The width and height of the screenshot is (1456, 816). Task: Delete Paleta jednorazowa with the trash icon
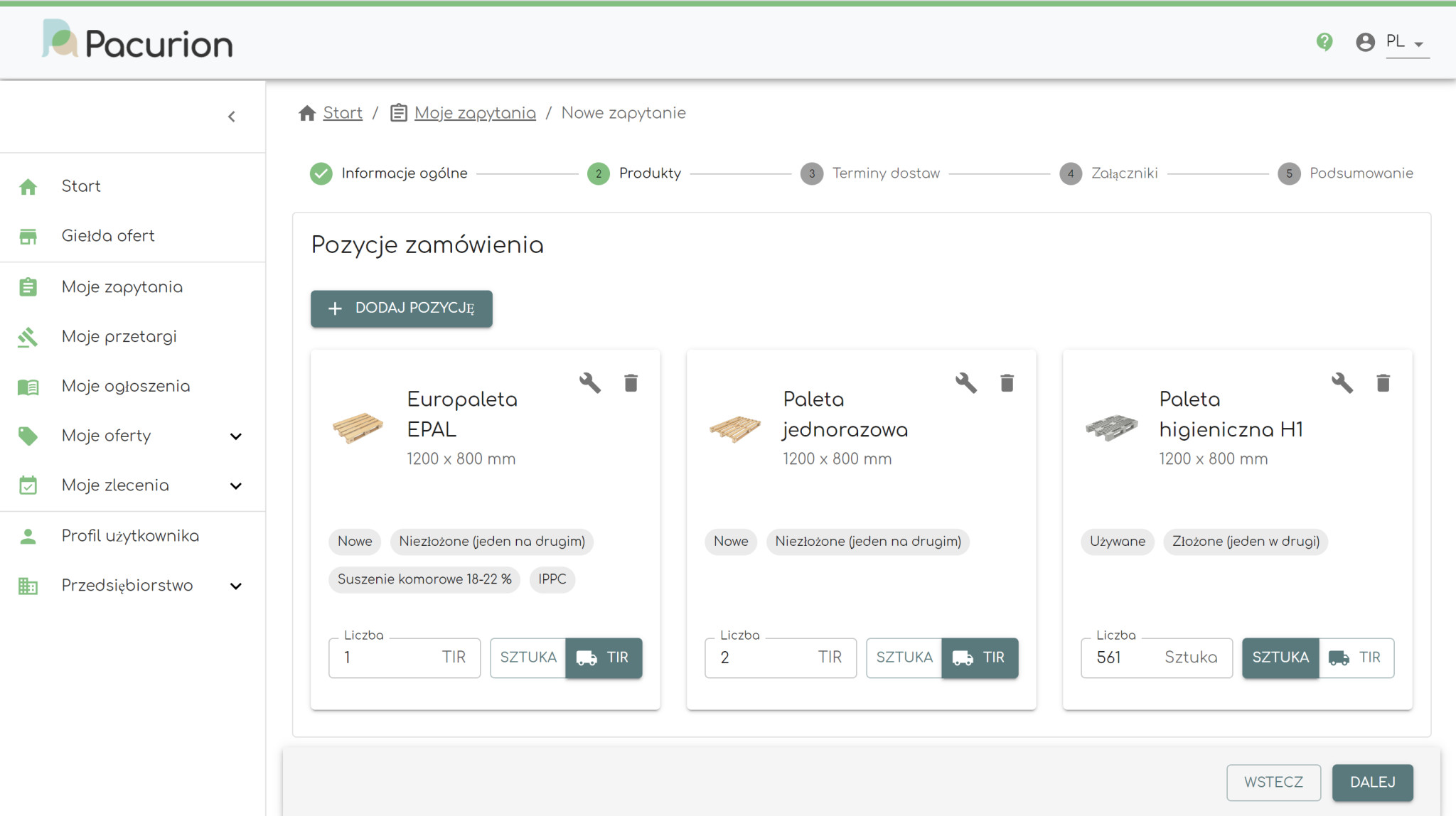[1007, 383]
